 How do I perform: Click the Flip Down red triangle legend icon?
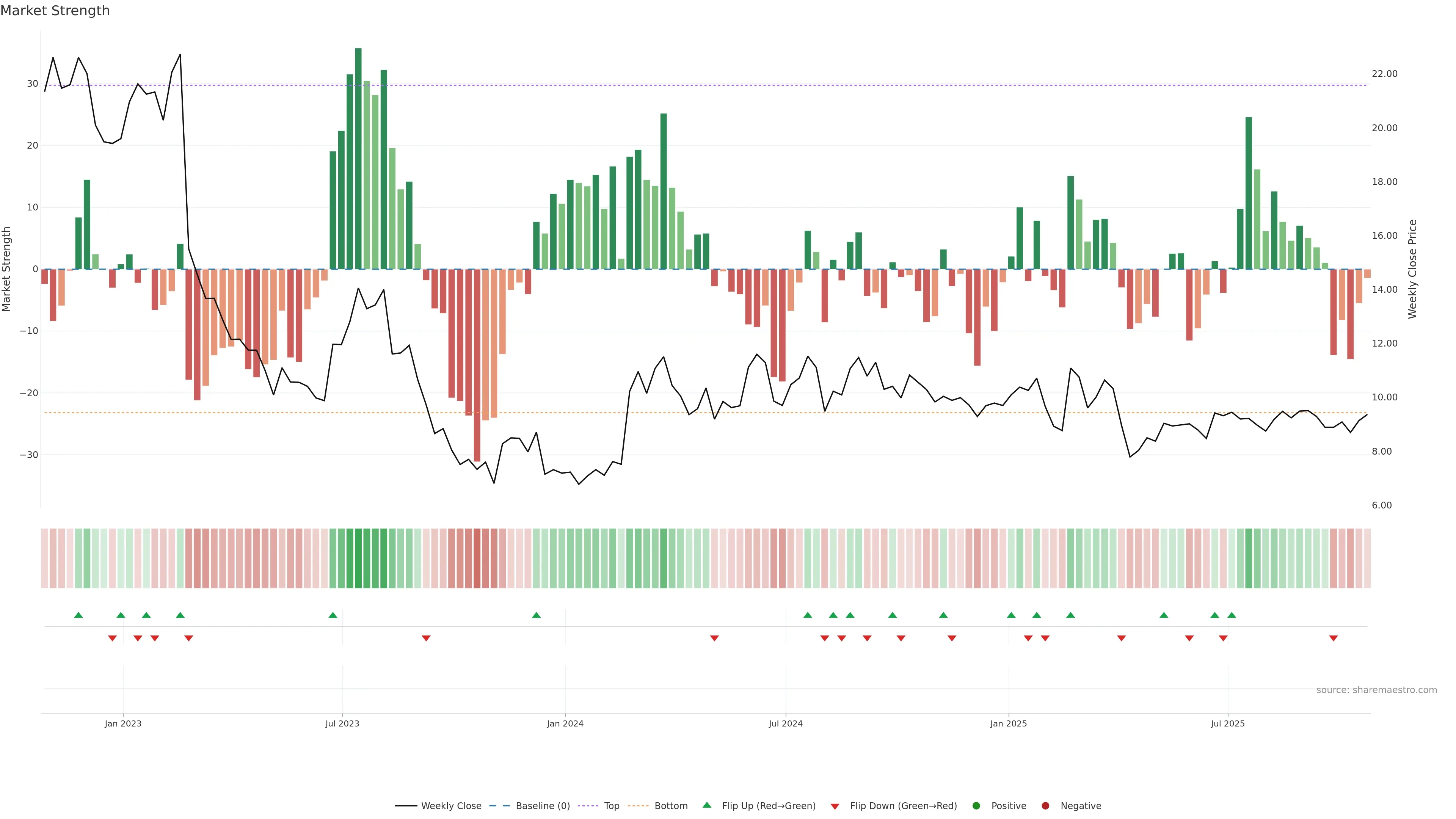coord(835,806)
